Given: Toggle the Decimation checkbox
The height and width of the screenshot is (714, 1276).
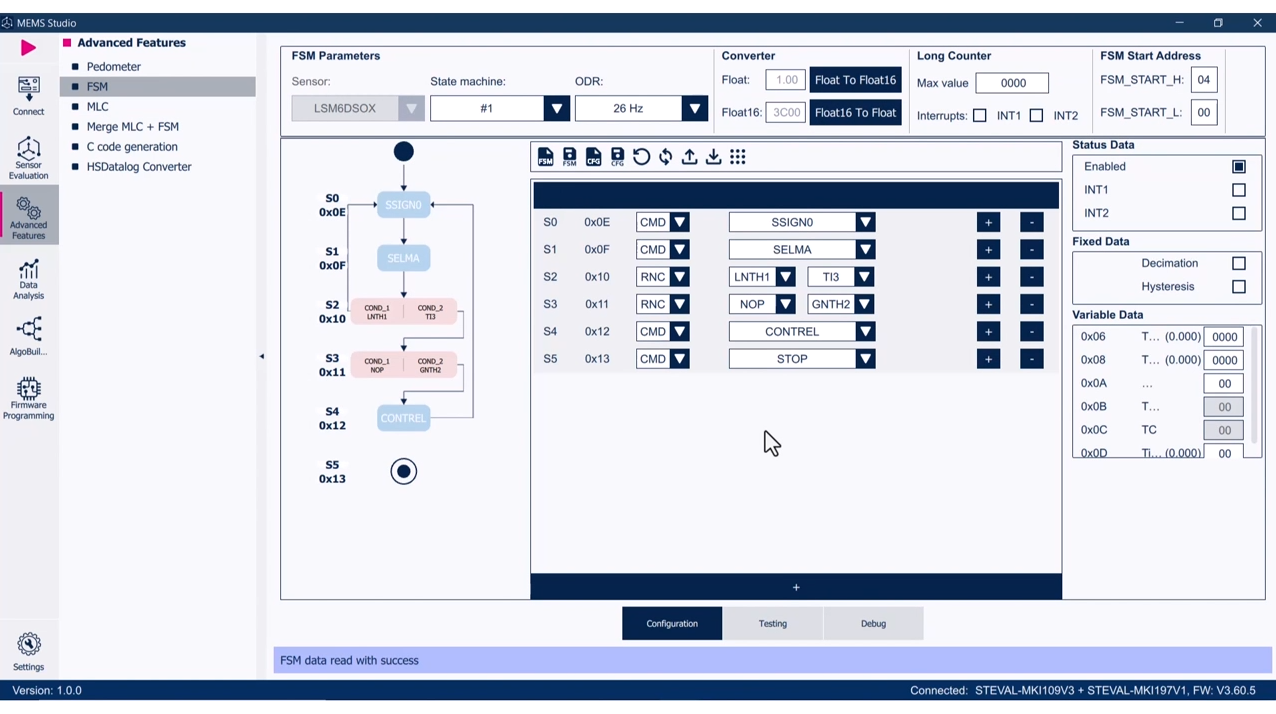Looking at the screenshot, I should 1239,263.
